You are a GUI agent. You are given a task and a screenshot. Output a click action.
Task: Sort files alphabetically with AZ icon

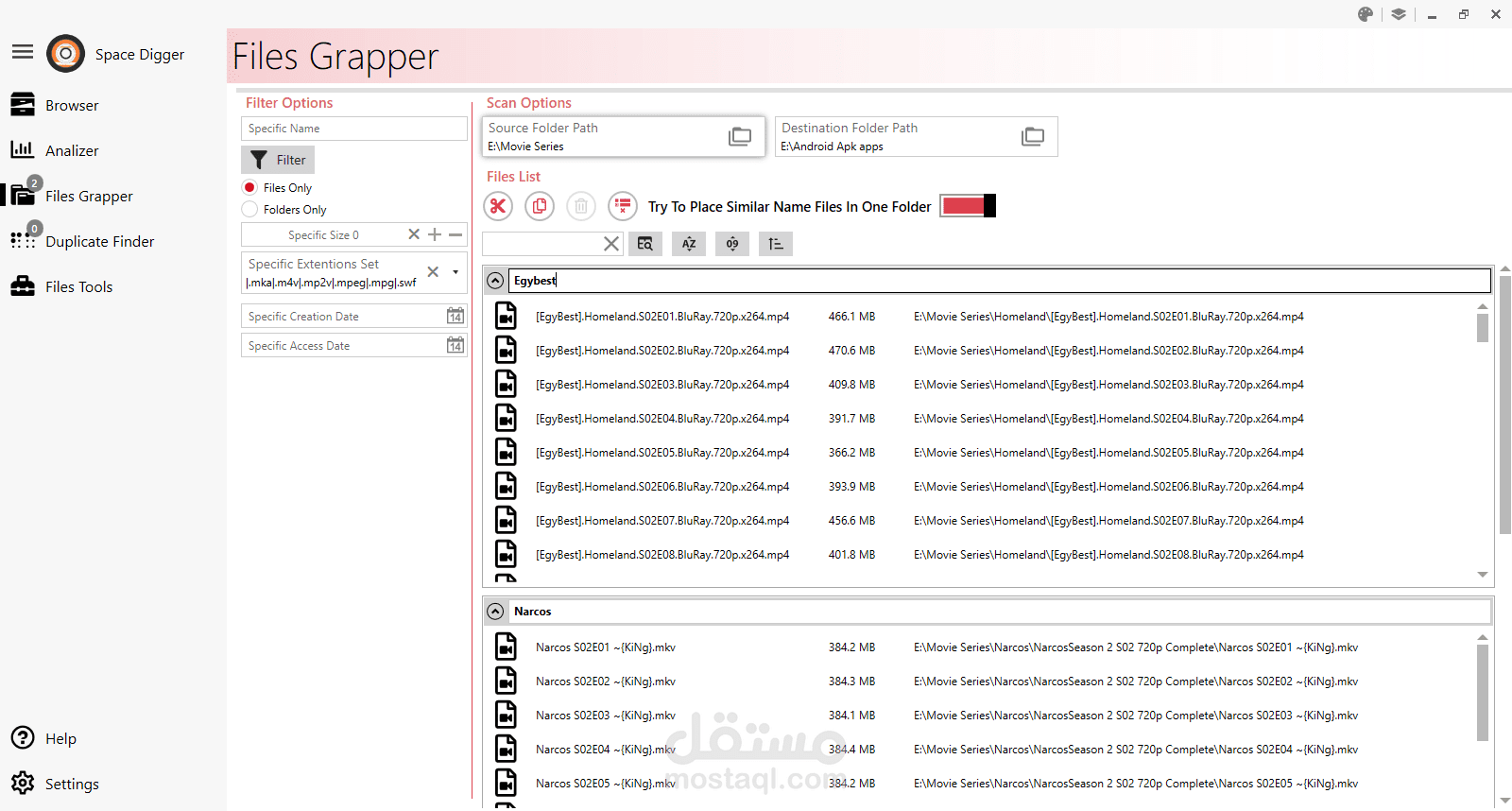(689, 244)
